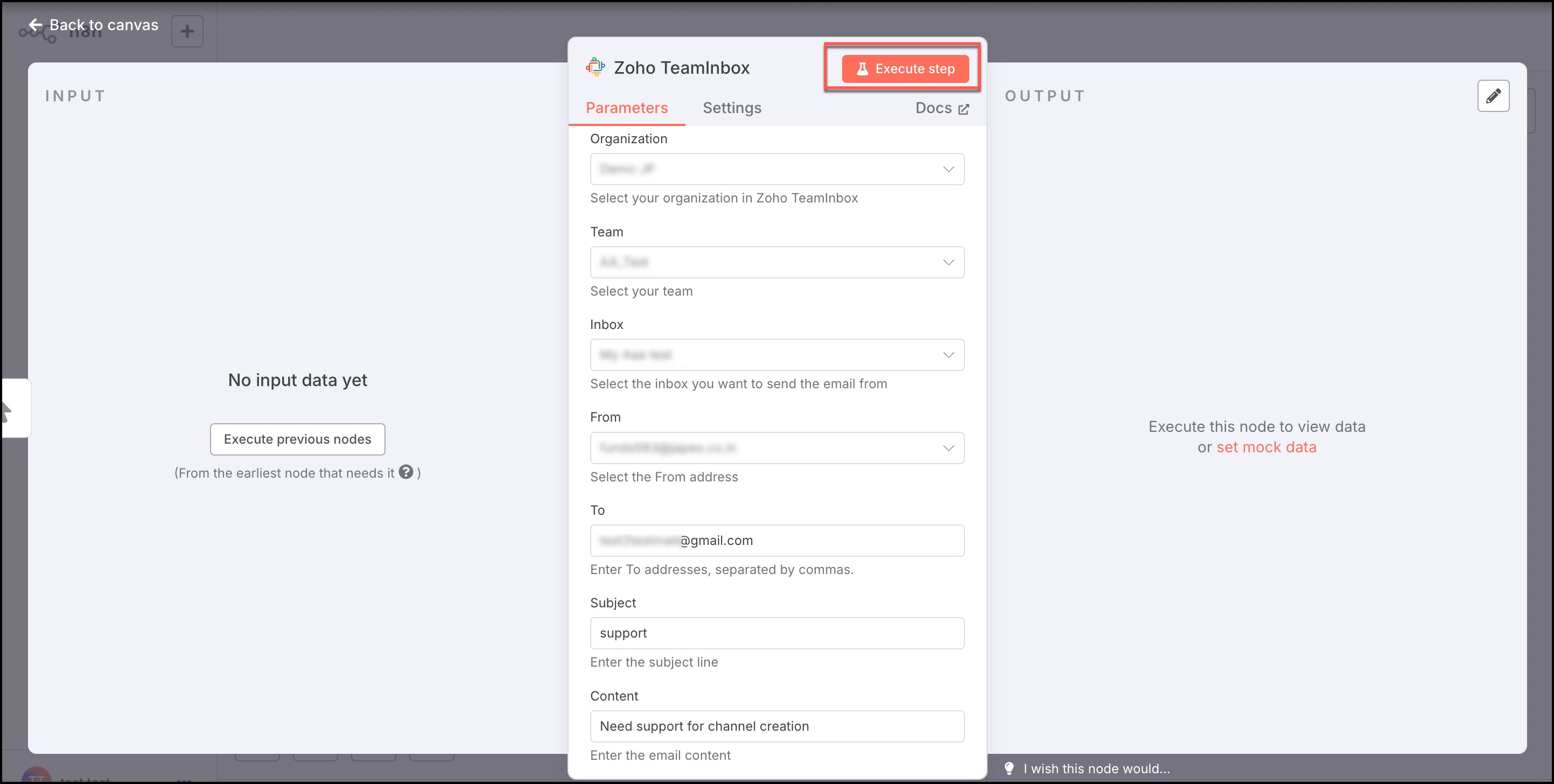1554x784 pixels.
Task: Click the left edge panel handle
Action: click(x=15, y=408)
